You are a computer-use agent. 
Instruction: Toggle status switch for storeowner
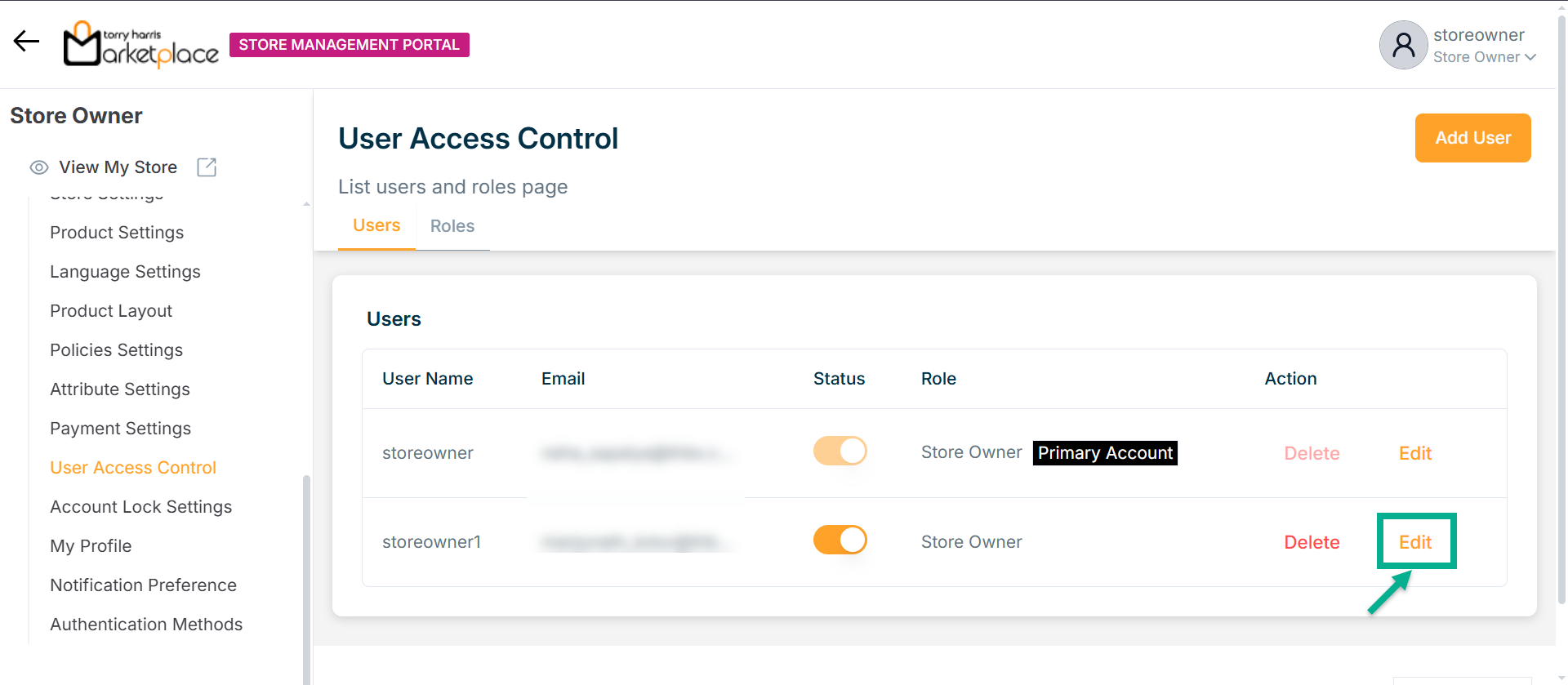pos(840,451)
